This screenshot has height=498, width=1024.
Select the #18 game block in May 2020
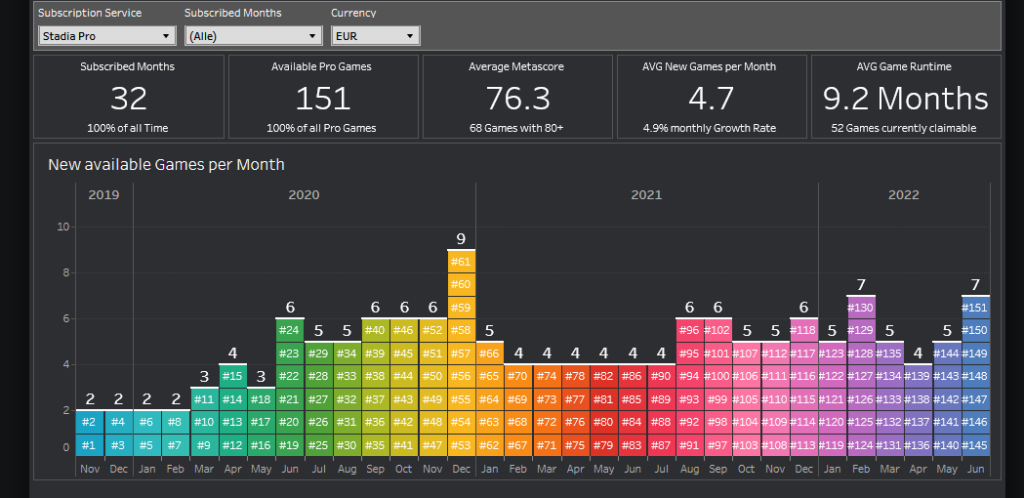261,399
